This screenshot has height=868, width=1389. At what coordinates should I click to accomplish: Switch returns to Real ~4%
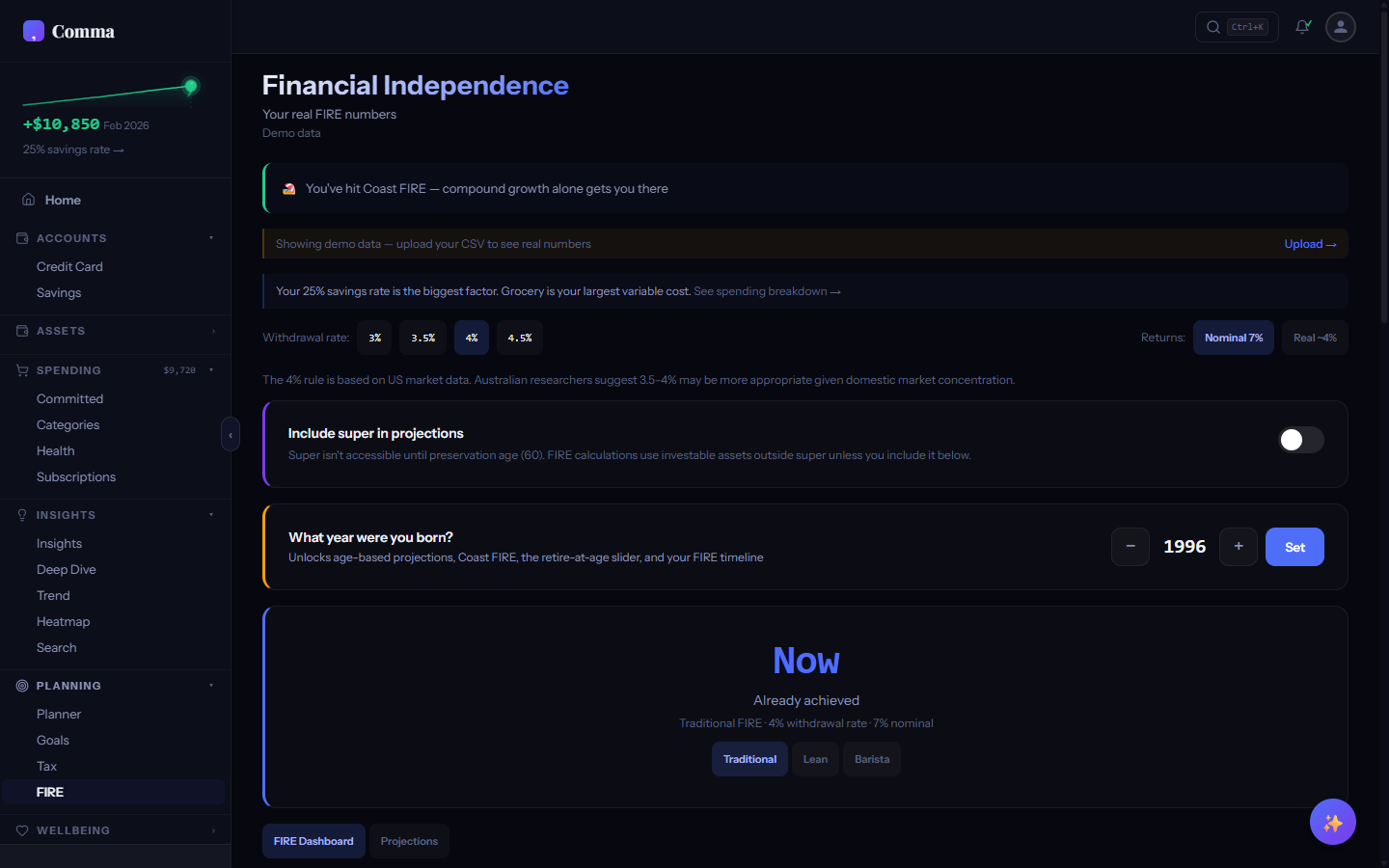click(x=1315, y=338)
